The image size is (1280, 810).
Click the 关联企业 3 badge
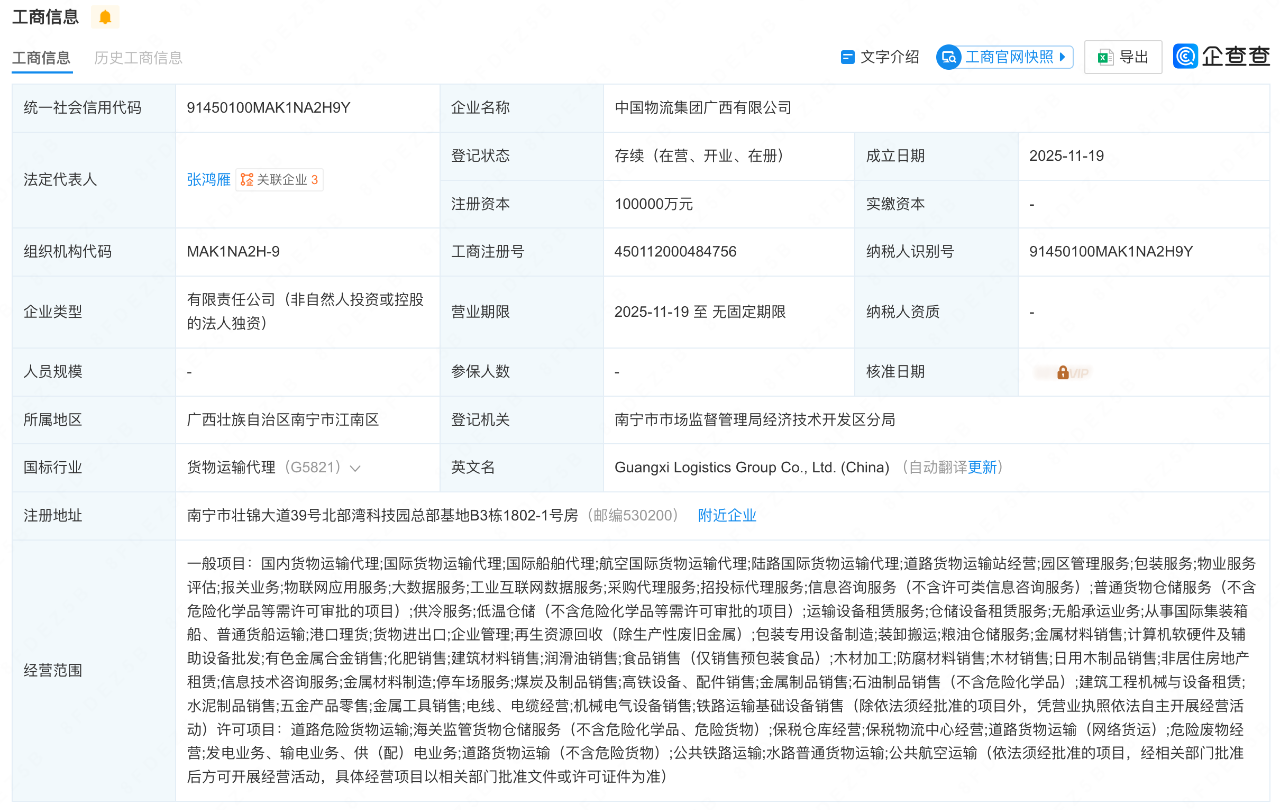(x=279, y=180)
